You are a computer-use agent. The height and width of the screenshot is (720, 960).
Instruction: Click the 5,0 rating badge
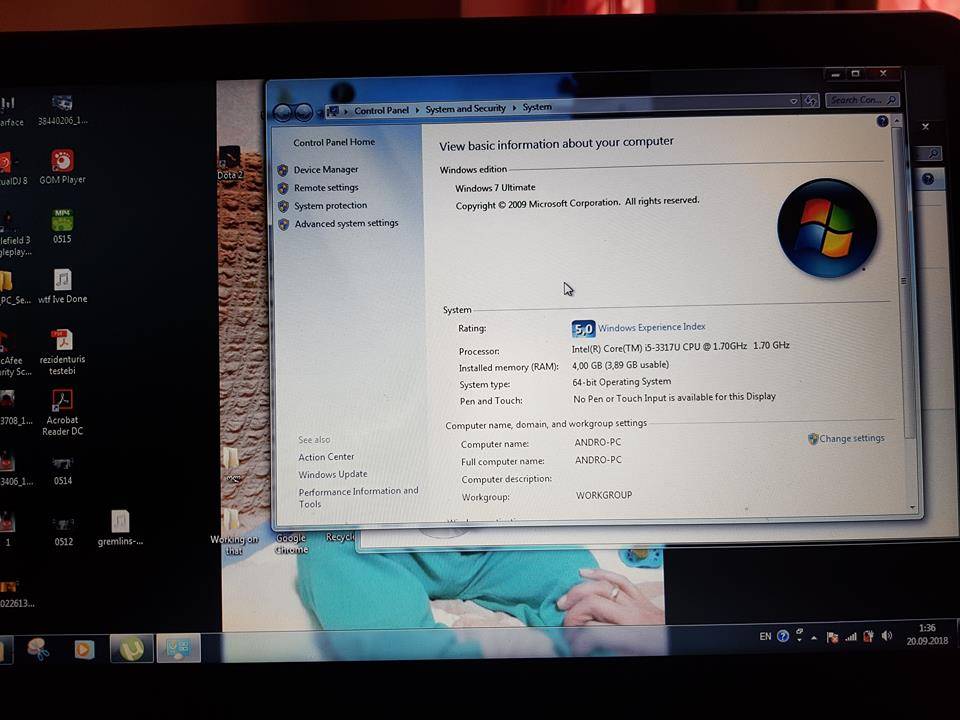pos(583,329)
